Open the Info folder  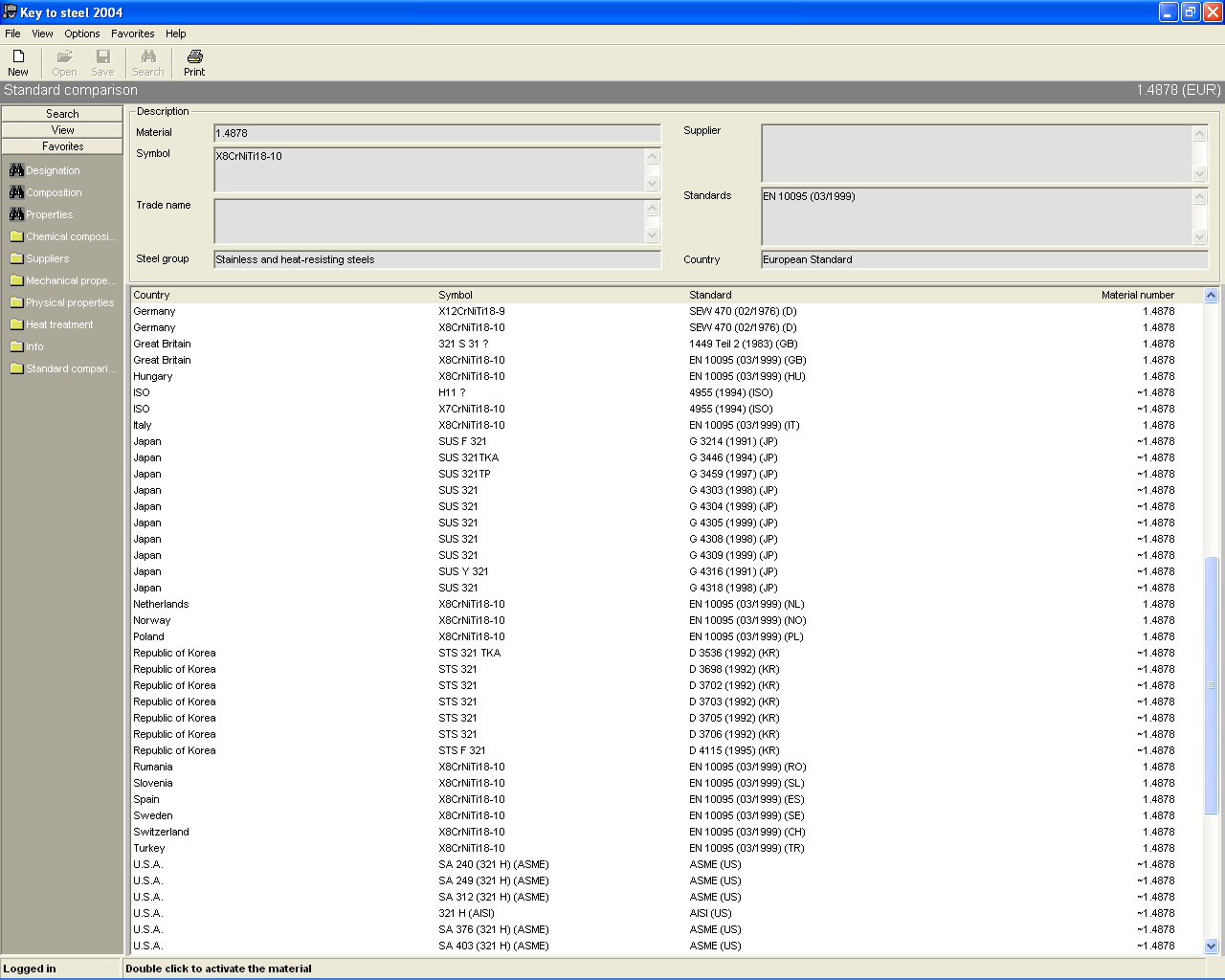pos(27,346)
